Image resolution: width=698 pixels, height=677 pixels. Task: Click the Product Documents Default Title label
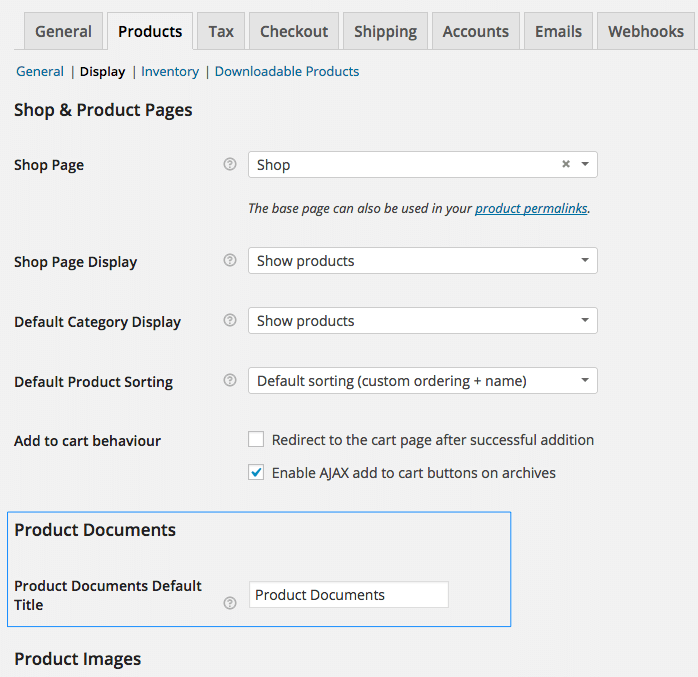[108, 596]
